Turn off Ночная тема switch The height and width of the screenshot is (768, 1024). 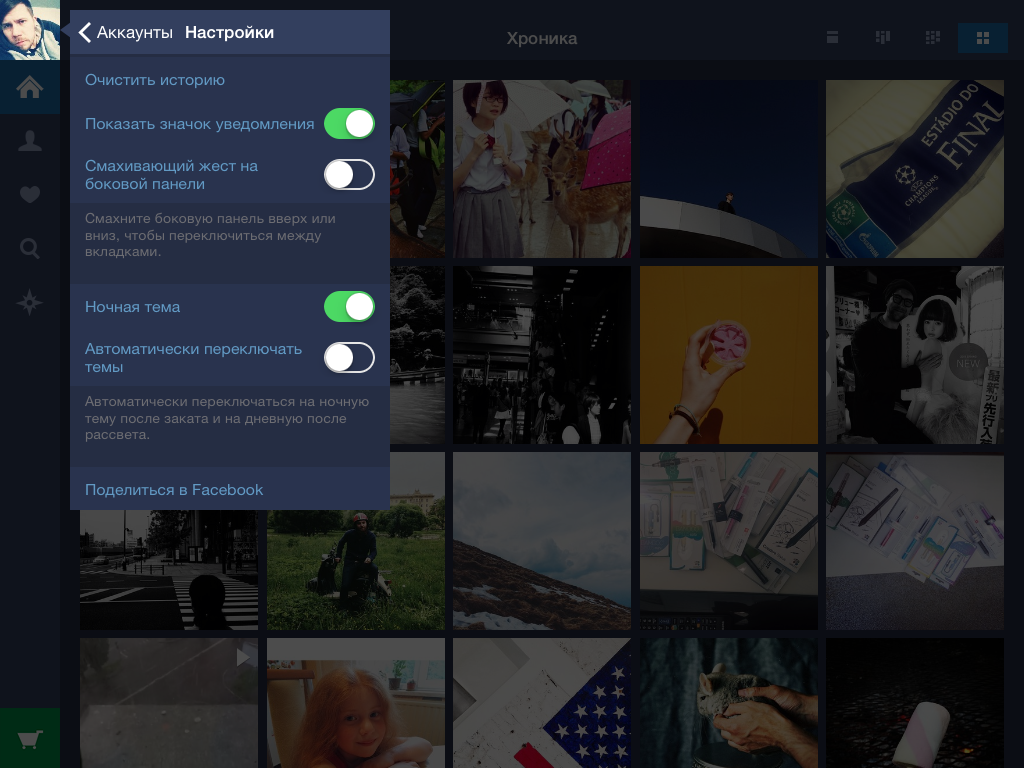349,306
